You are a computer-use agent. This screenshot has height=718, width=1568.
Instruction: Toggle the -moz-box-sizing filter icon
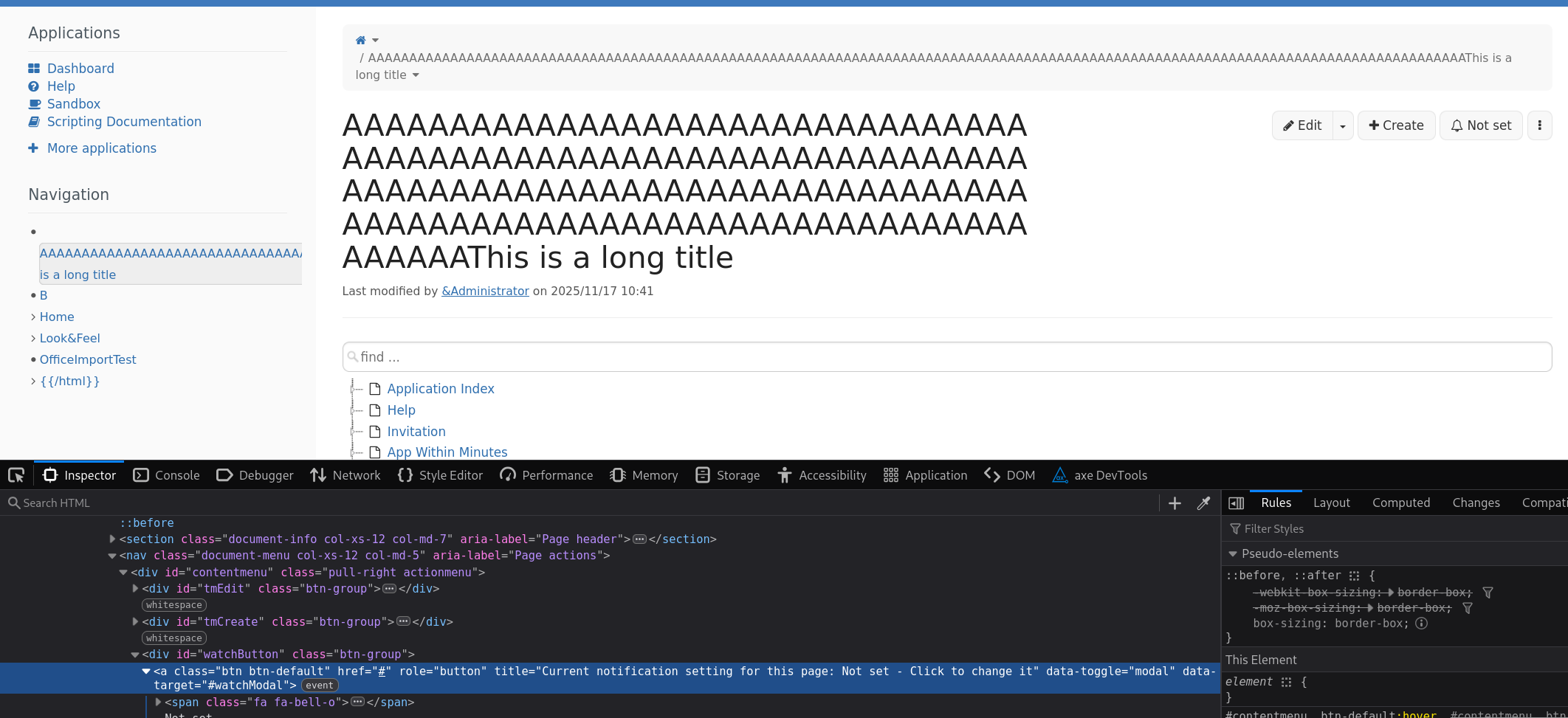[x=1468, y=608]
